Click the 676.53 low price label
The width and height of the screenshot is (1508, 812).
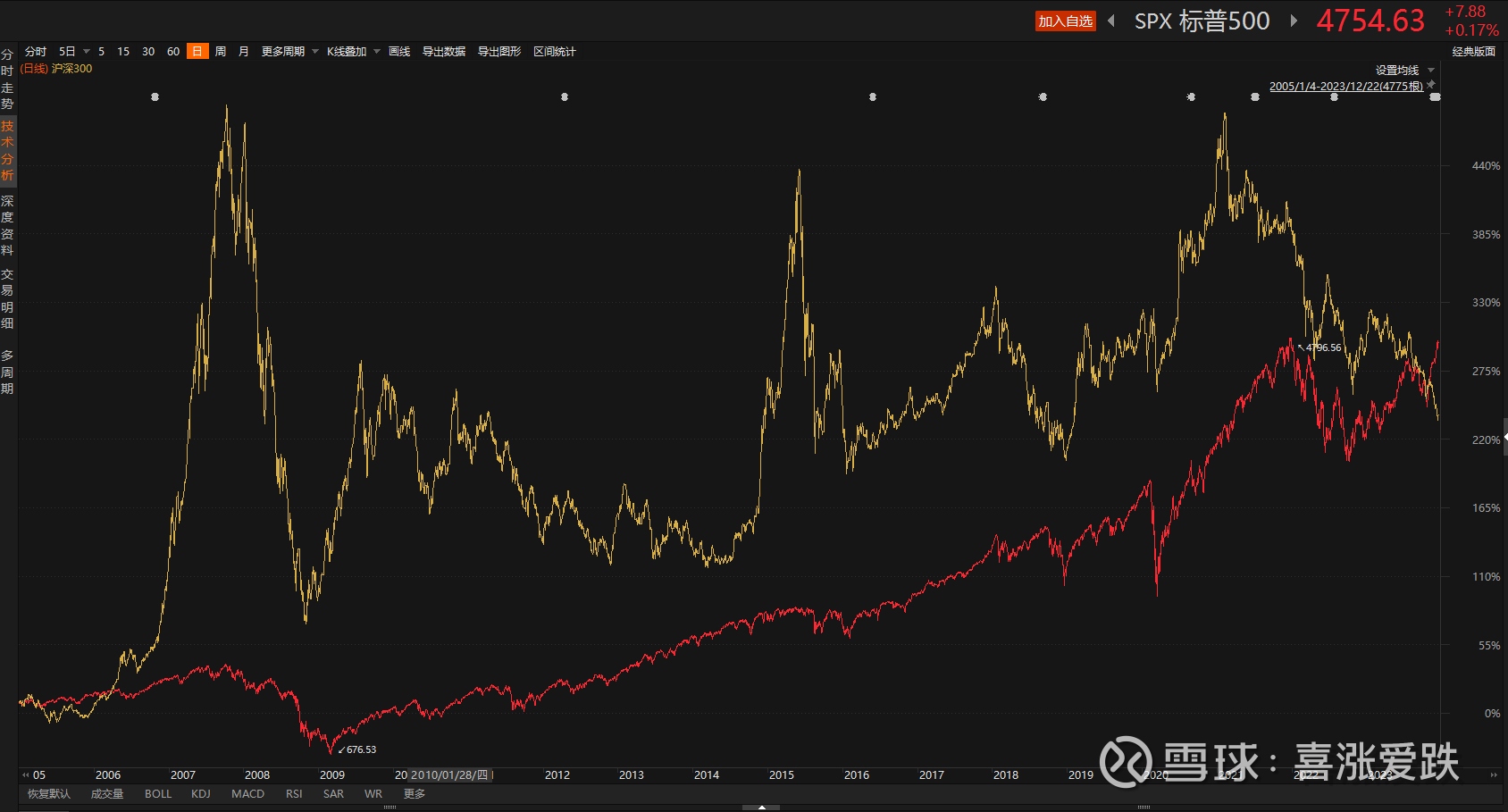(362, 749)
